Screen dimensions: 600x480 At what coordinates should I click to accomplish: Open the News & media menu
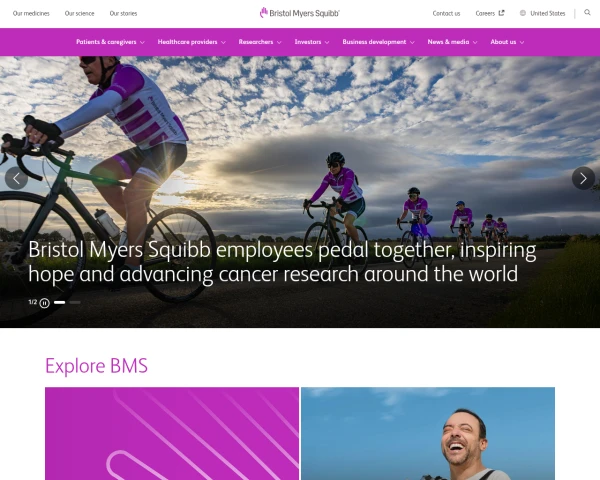coord(452,42)
